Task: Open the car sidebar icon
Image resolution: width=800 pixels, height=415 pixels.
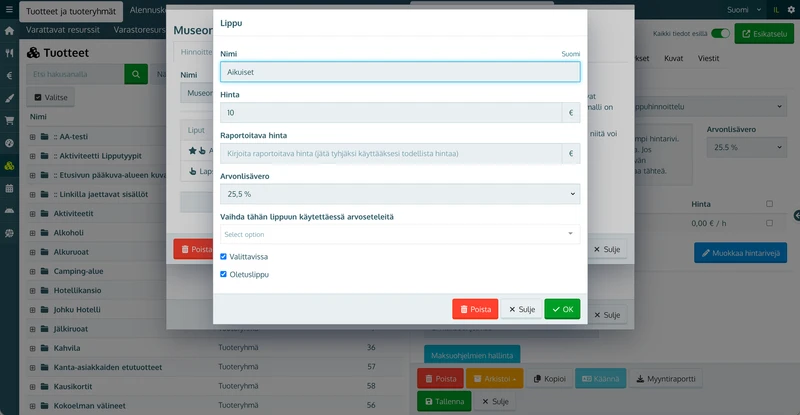Action: click(9, 210)
